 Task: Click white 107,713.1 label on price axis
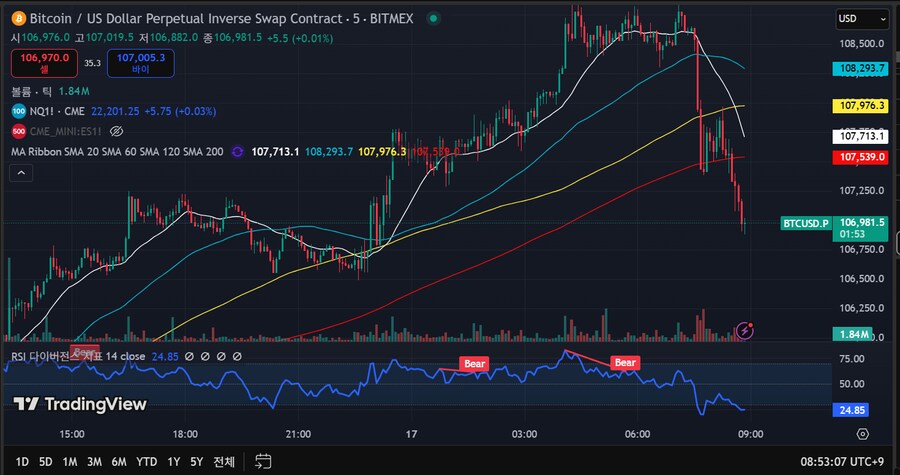pyautogui.click(x=861, y=136)
